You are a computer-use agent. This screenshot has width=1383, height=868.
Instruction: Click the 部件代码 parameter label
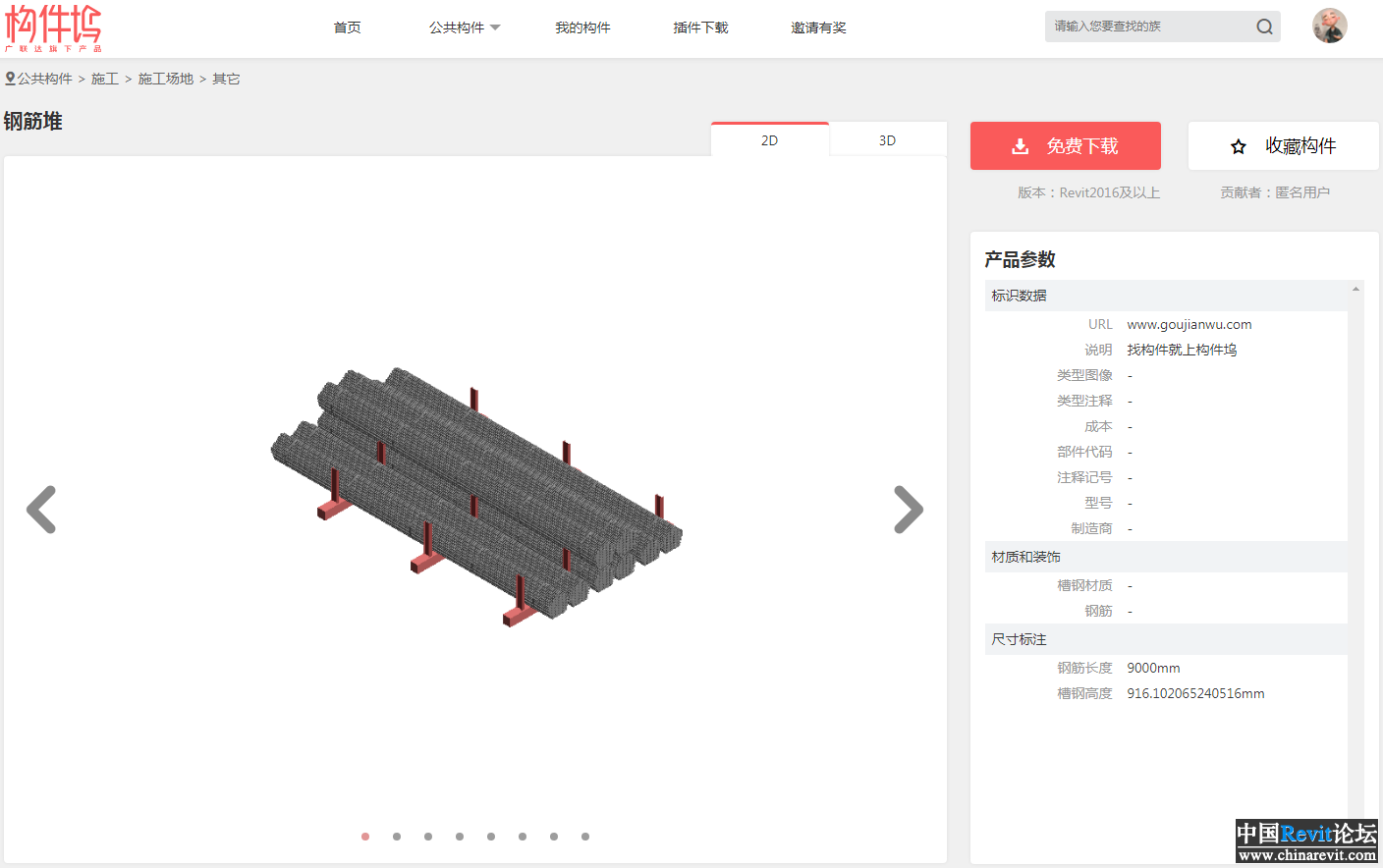point(1084,452)
